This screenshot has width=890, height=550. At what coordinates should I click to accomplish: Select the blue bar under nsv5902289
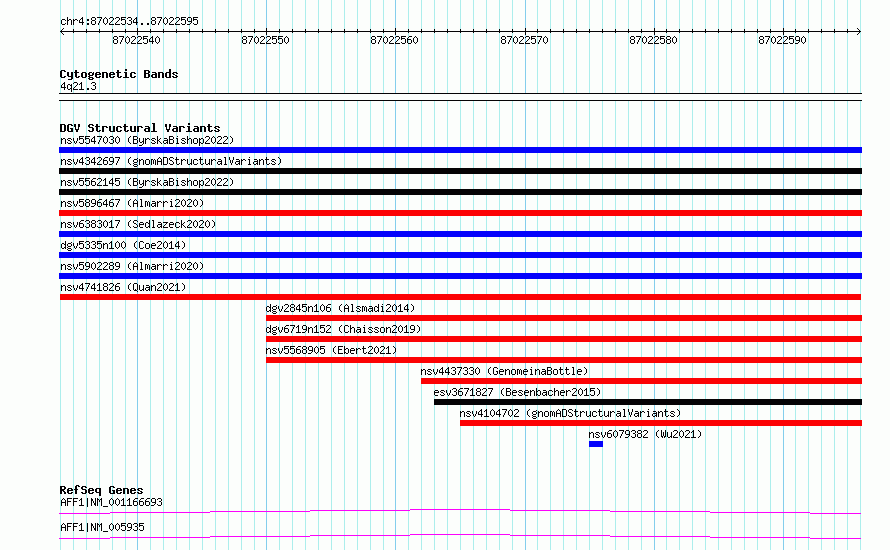[460, 276]
